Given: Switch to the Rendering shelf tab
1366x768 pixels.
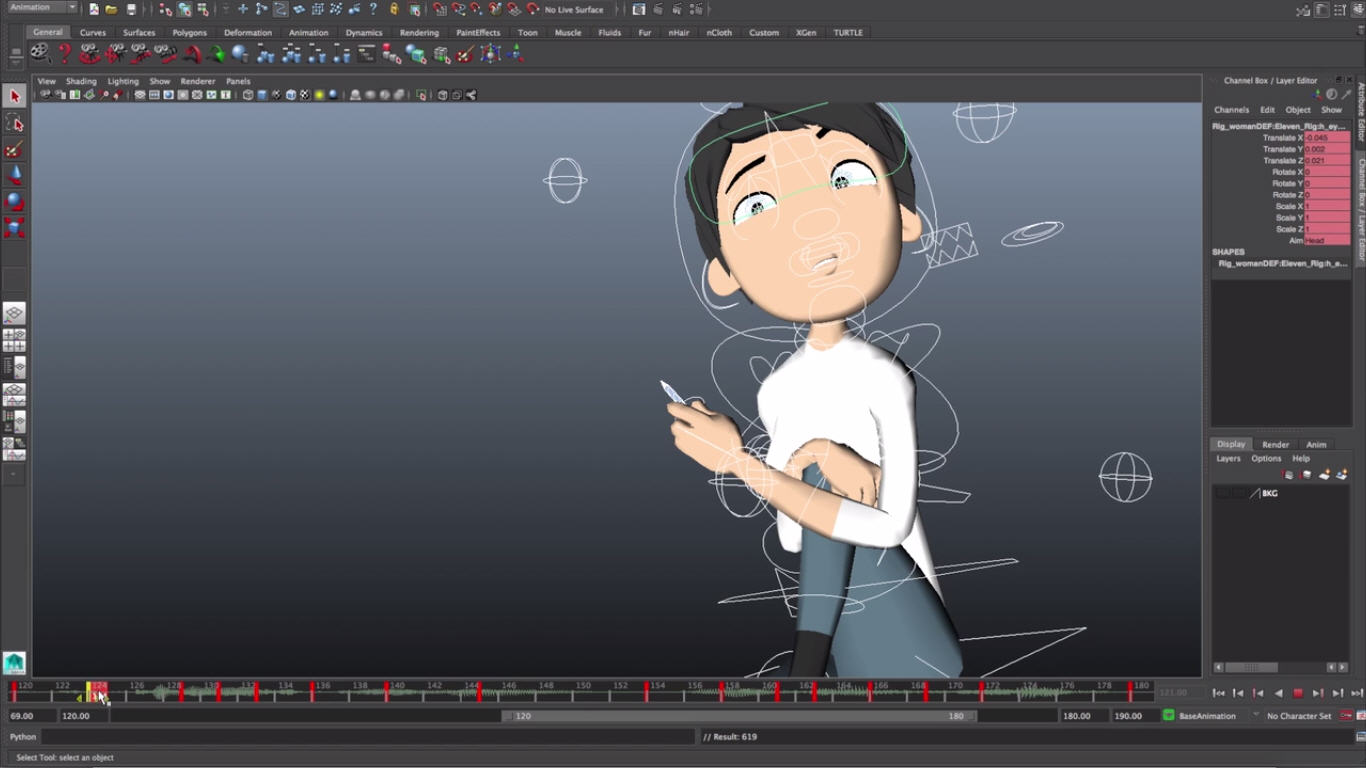Looking at the screenshot, I should click(x=419, y=33).
